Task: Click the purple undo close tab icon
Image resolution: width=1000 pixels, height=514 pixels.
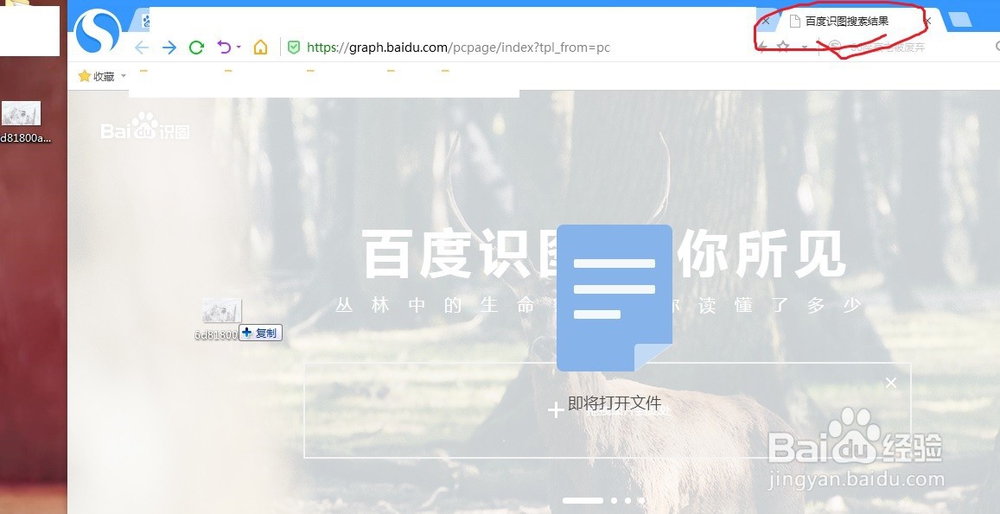Action: pyautogui.click(x=224, y=47)
